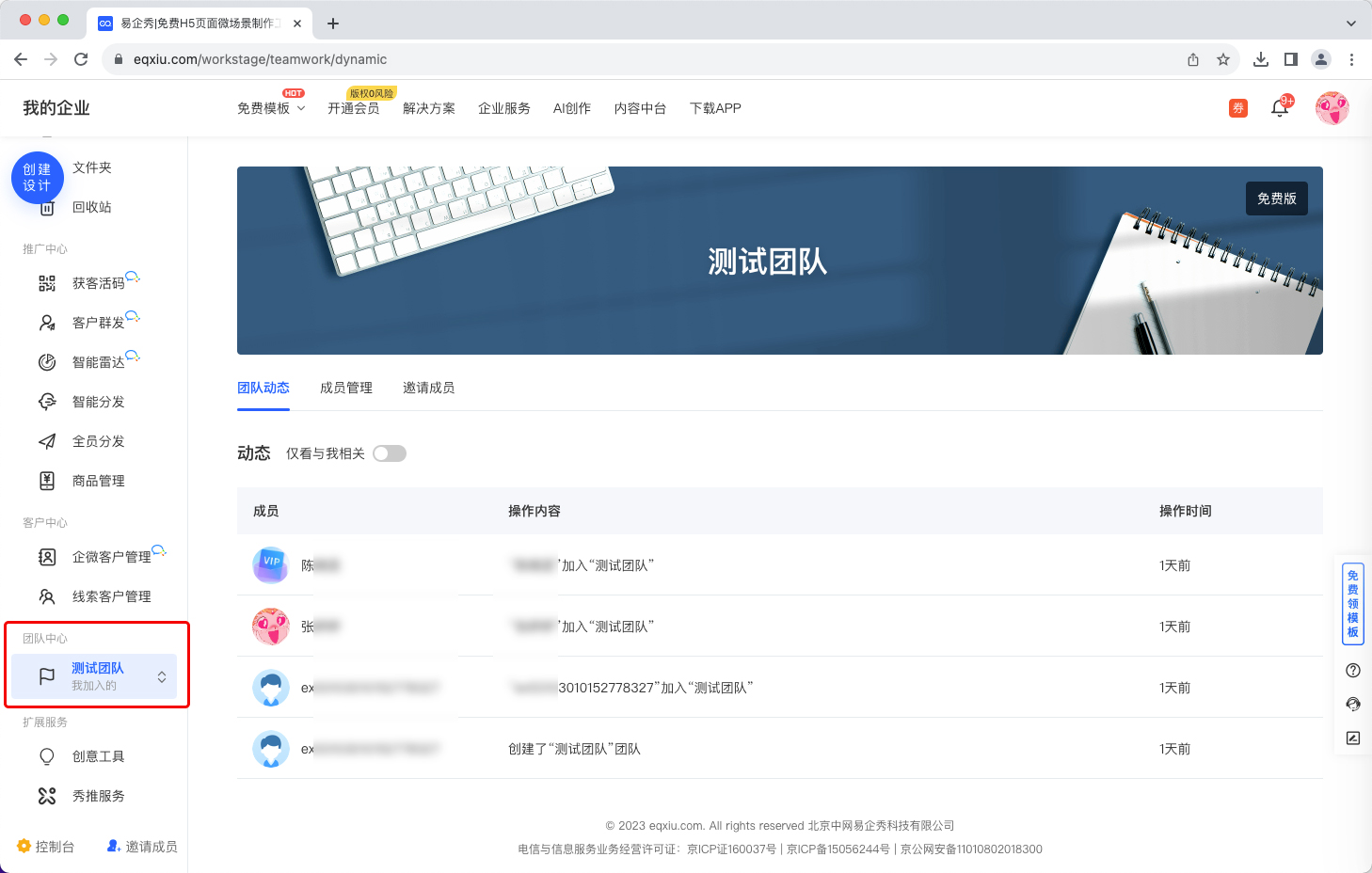Open a new browser tab
Image resolution: width=1372 pixels, height=873 pixels.
tap(333, 24)
